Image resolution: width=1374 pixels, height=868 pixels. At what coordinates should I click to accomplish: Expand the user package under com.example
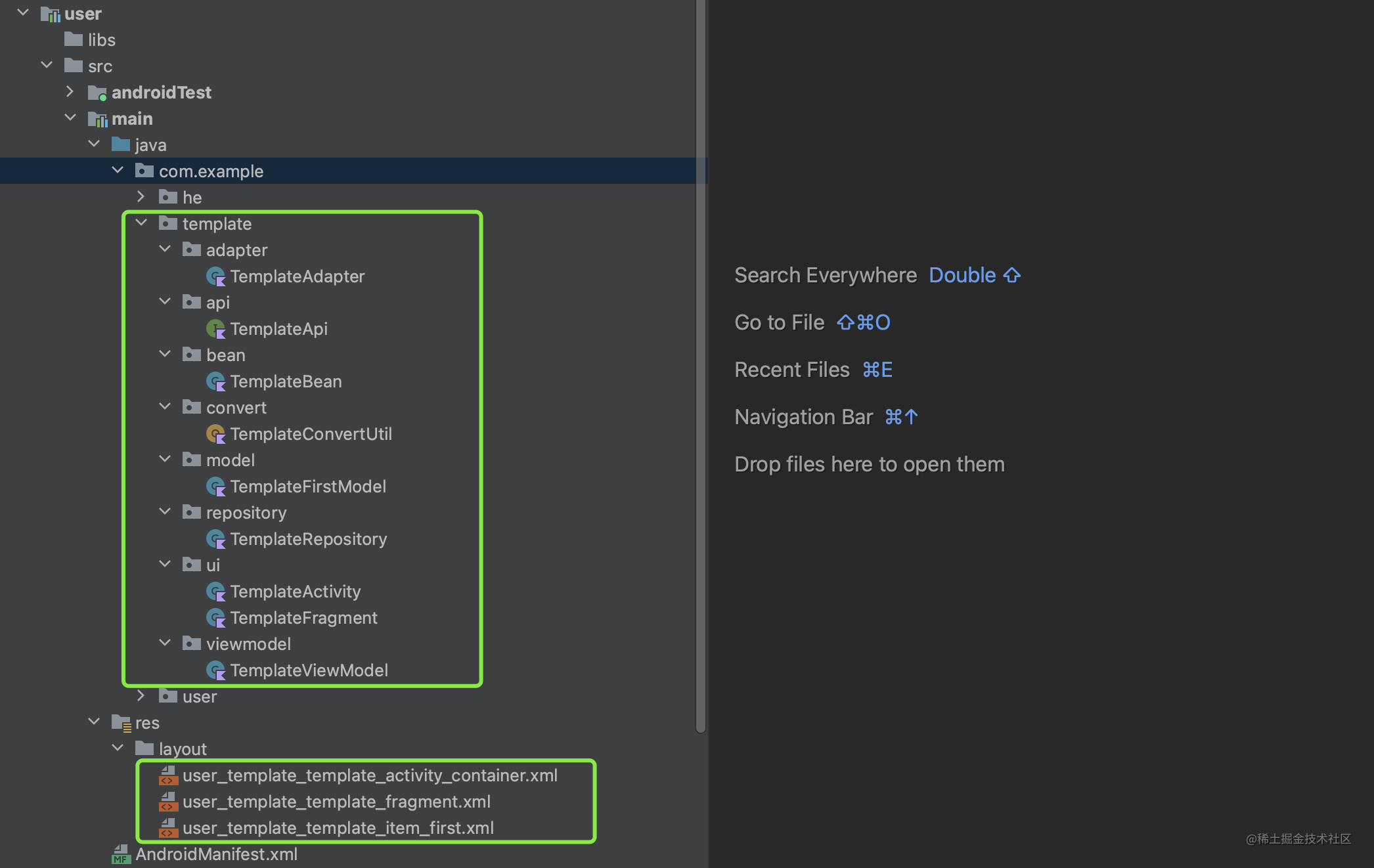point(141,696)
